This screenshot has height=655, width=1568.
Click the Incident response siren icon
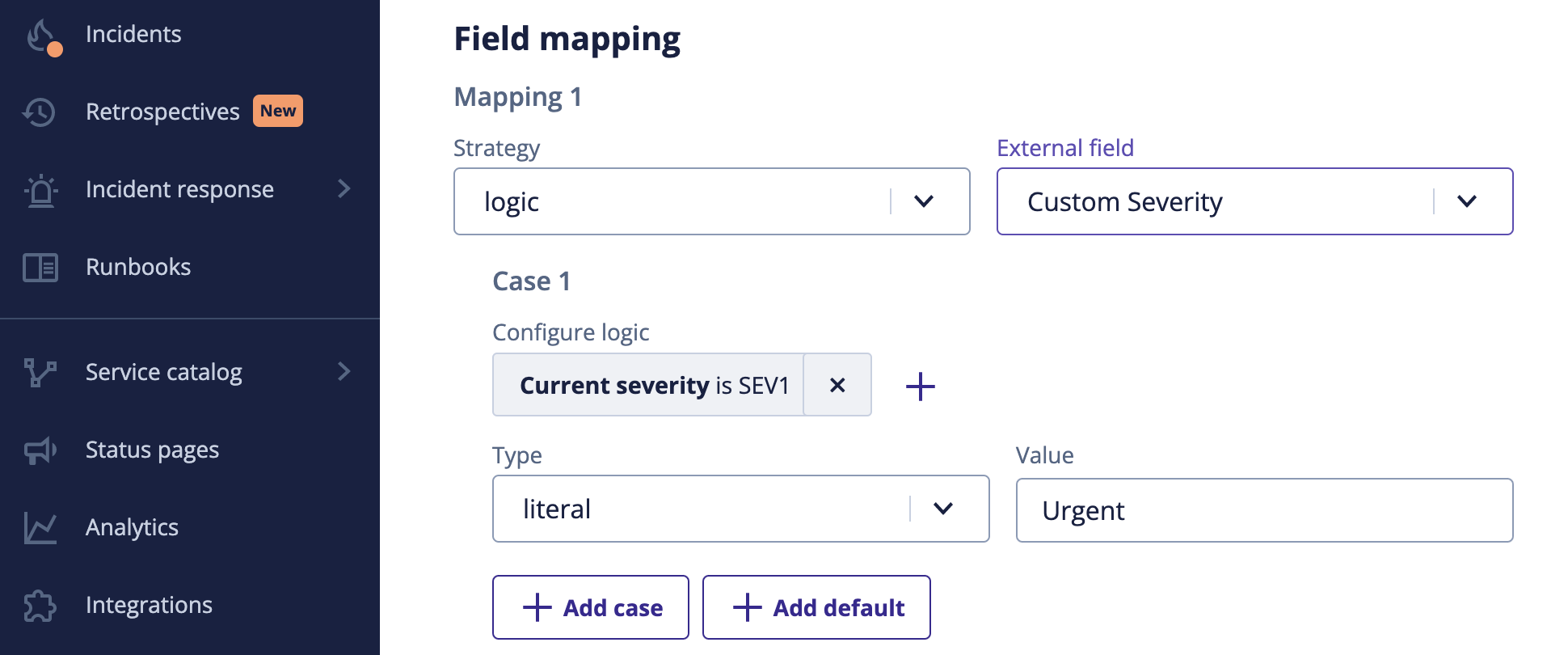(40, 191)
